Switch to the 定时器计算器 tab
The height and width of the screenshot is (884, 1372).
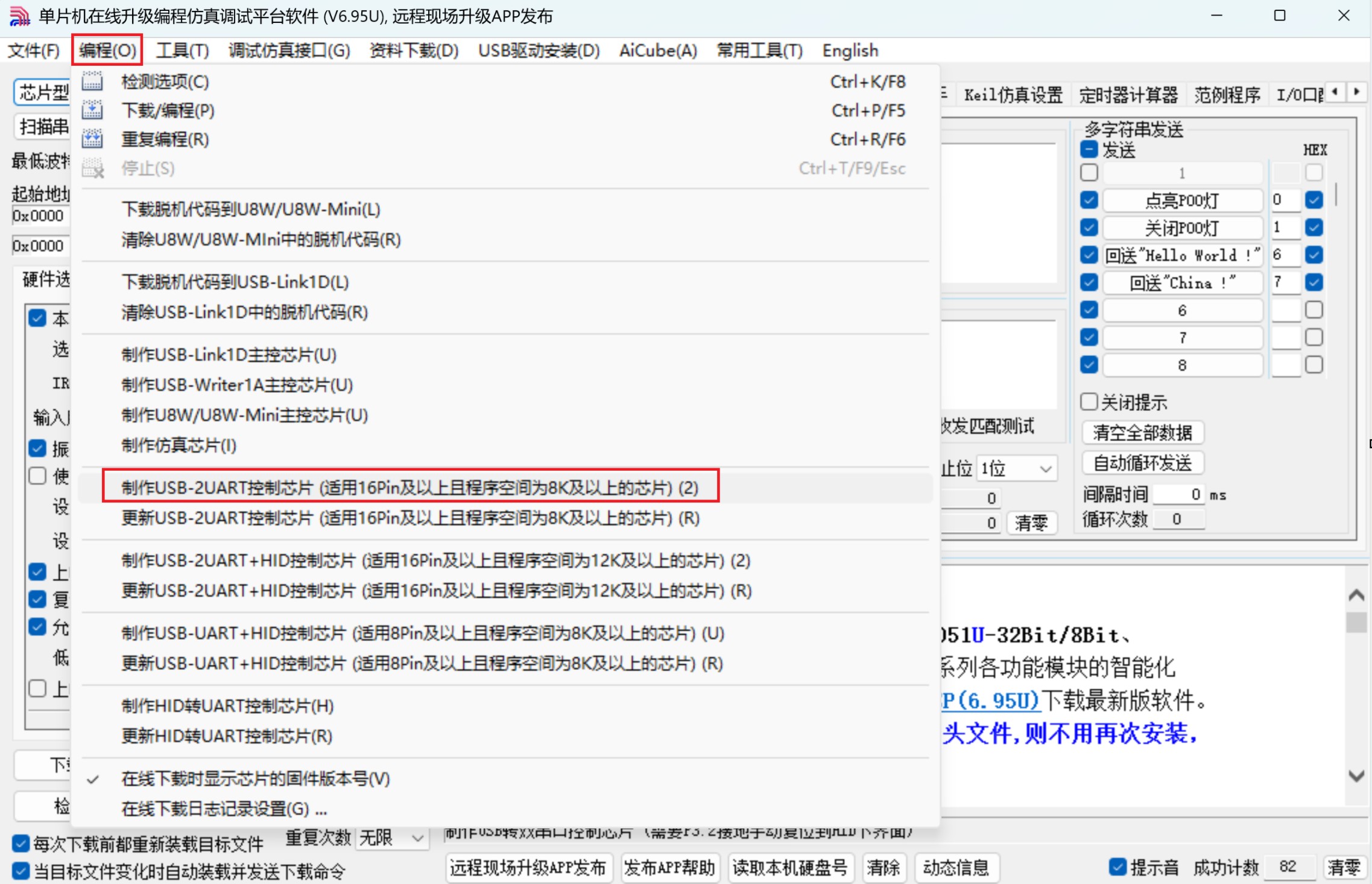(1128, 95)
